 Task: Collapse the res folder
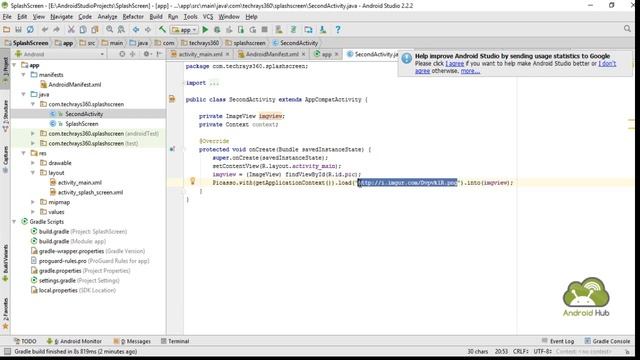coord(24,153)
